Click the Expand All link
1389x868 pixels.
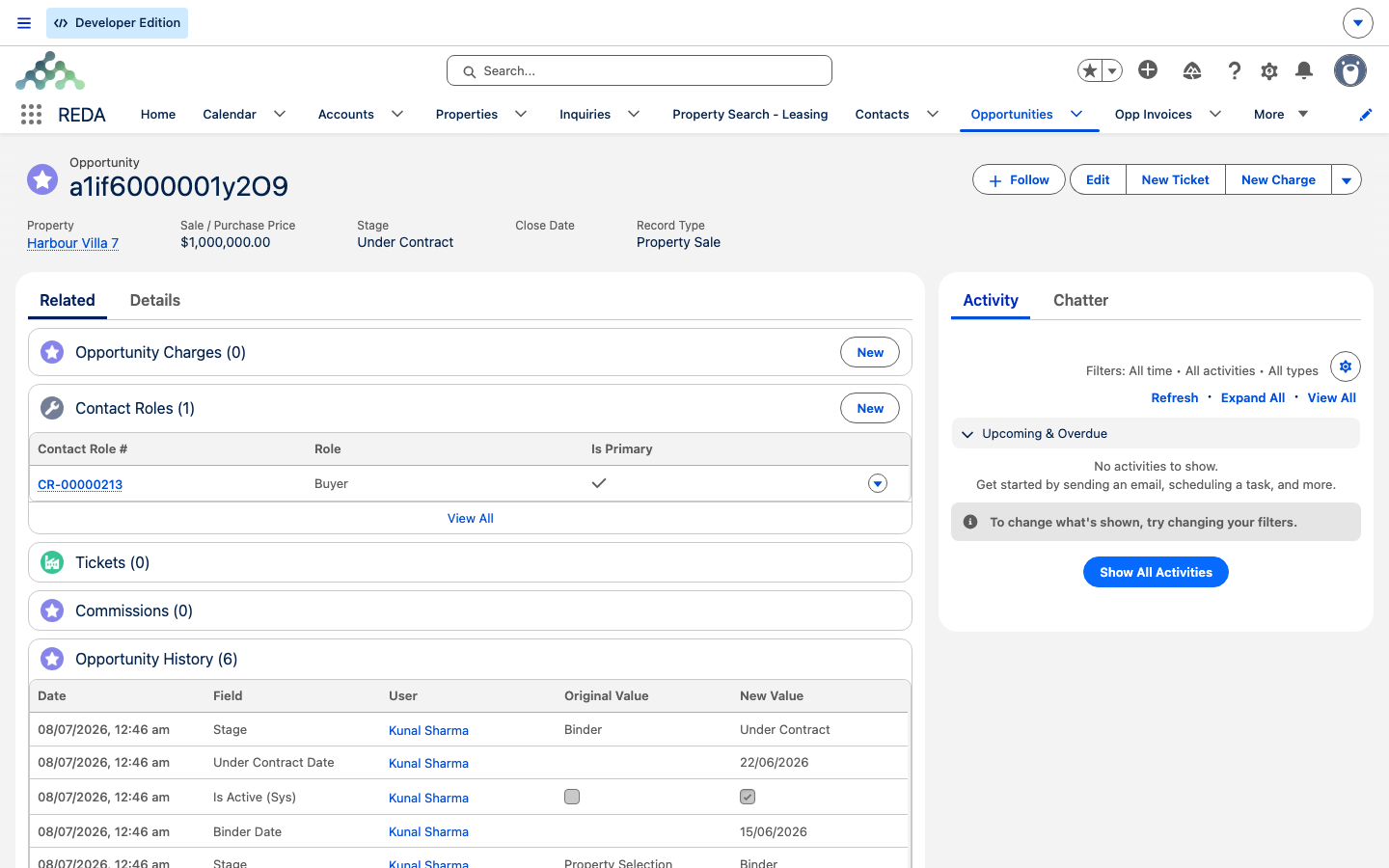pyautogui.click(x=1253, y=397)
